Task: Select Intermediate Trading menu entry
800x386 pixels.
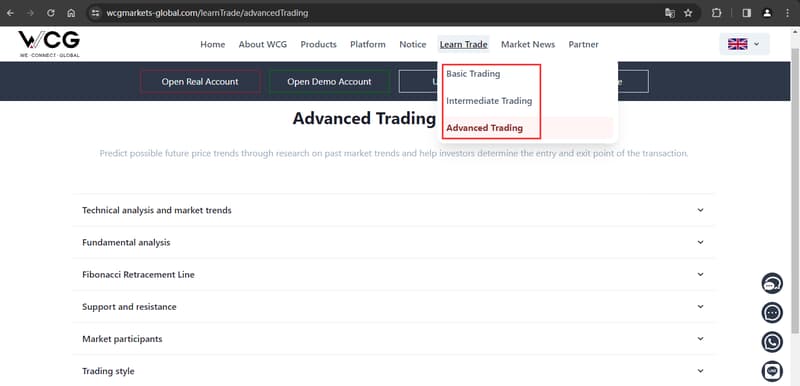Action: click(x=489, y=101)
